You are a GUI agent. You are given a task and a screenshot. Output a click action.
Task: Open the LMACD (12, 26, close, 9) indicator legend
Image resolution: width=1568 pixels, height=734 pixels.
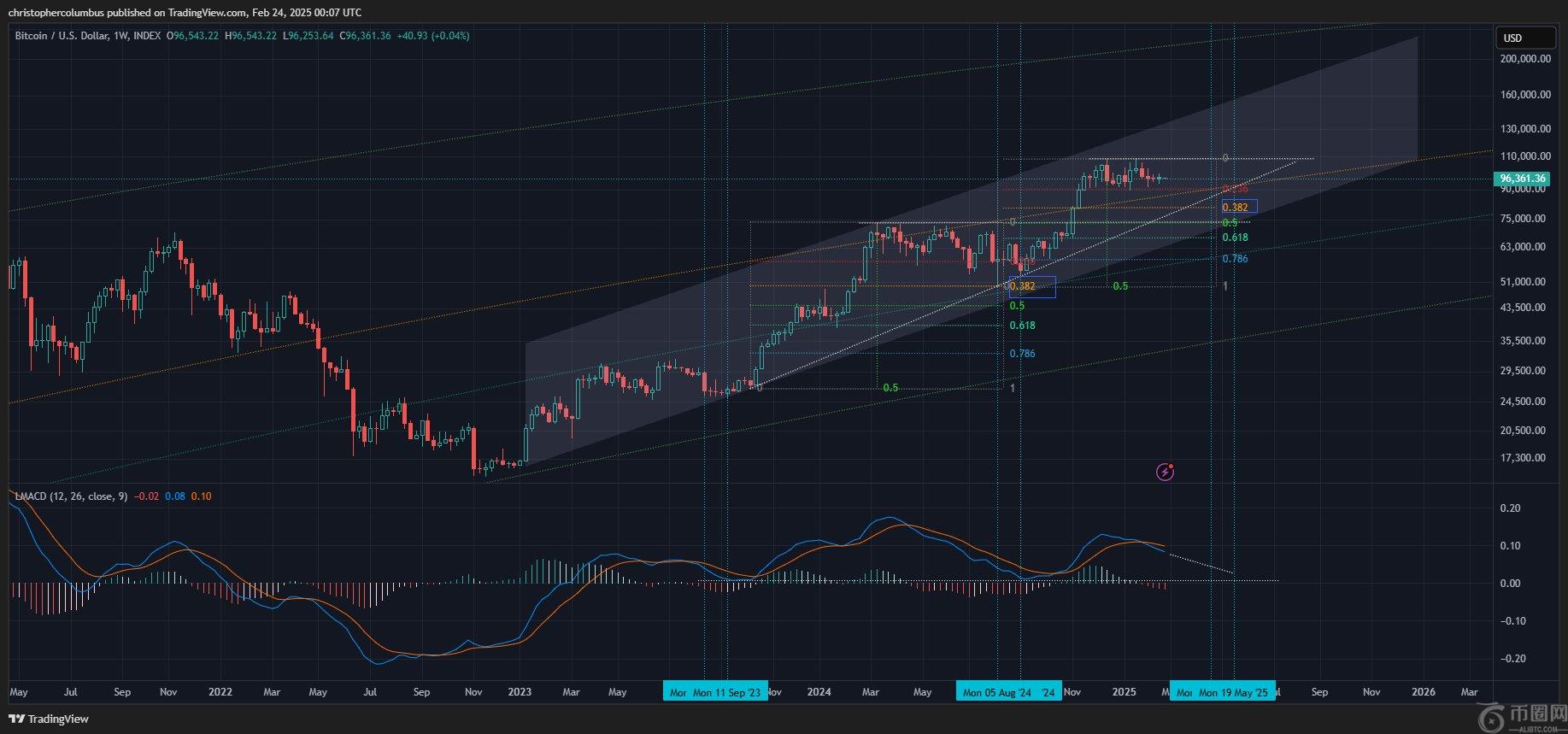pyautogui.click(x=71, y=496)
